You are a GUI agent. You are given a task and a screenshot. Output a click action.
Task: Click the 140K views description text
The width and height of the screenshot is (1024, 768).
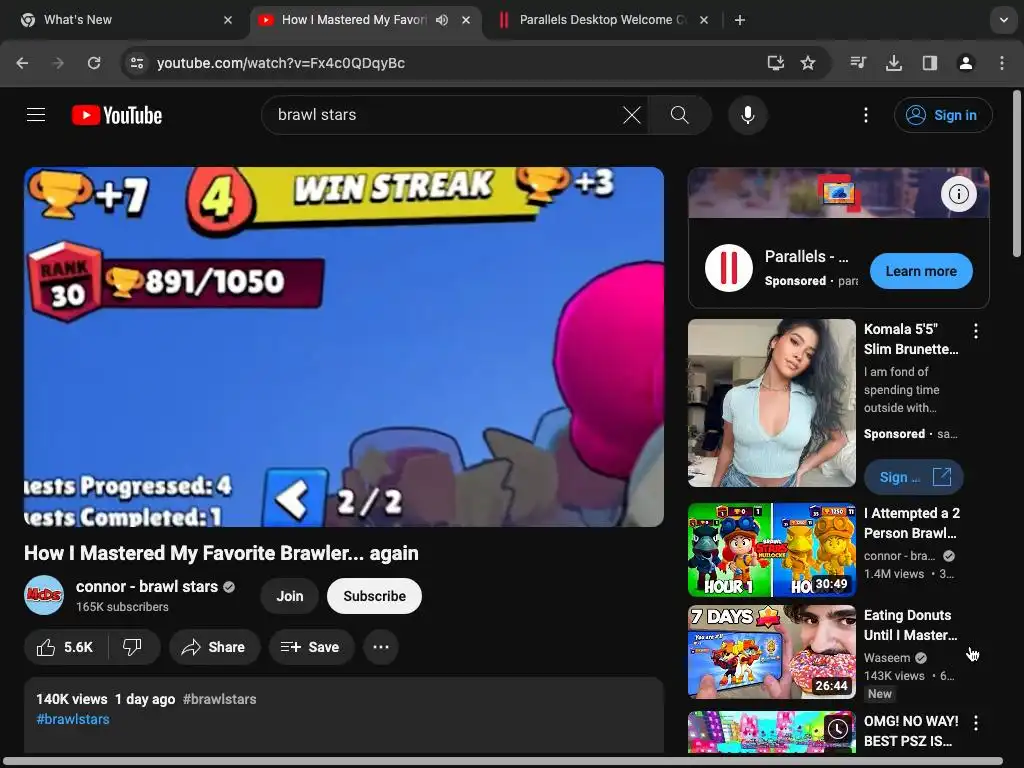[72, 699]
